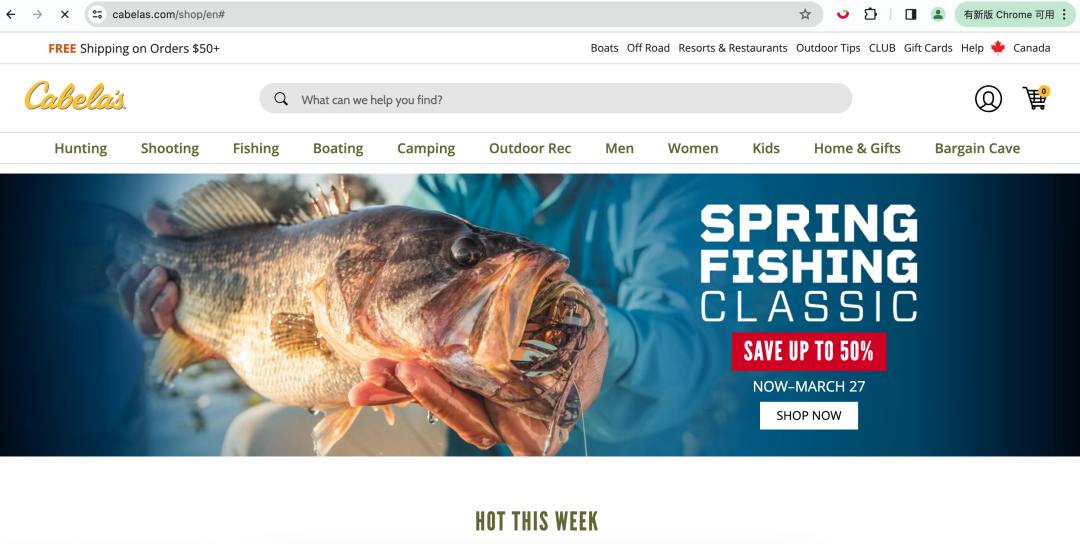Open Chrome extensions puzzle icon
The height and width of the screenshot is (544, 1080).
[871, 14]
